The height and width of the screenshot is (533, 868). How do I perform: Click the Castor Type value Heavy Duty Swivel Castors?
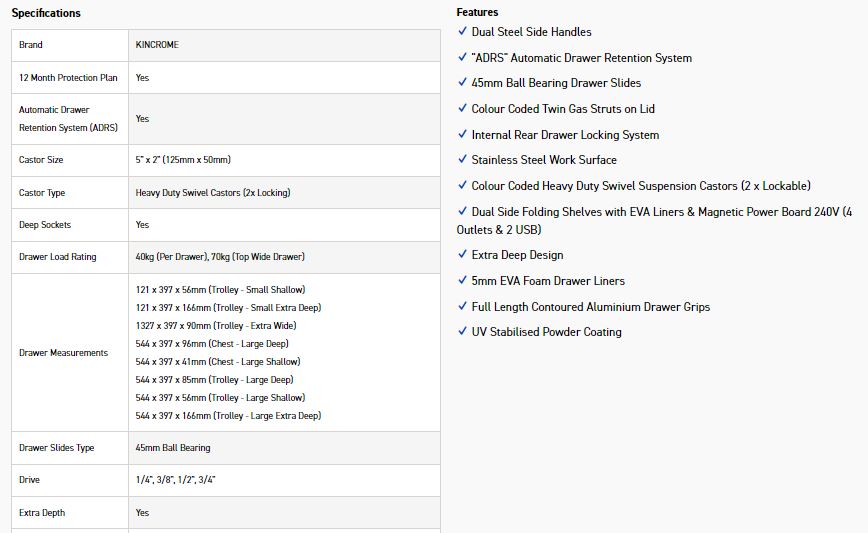click(x=213, y=193)
